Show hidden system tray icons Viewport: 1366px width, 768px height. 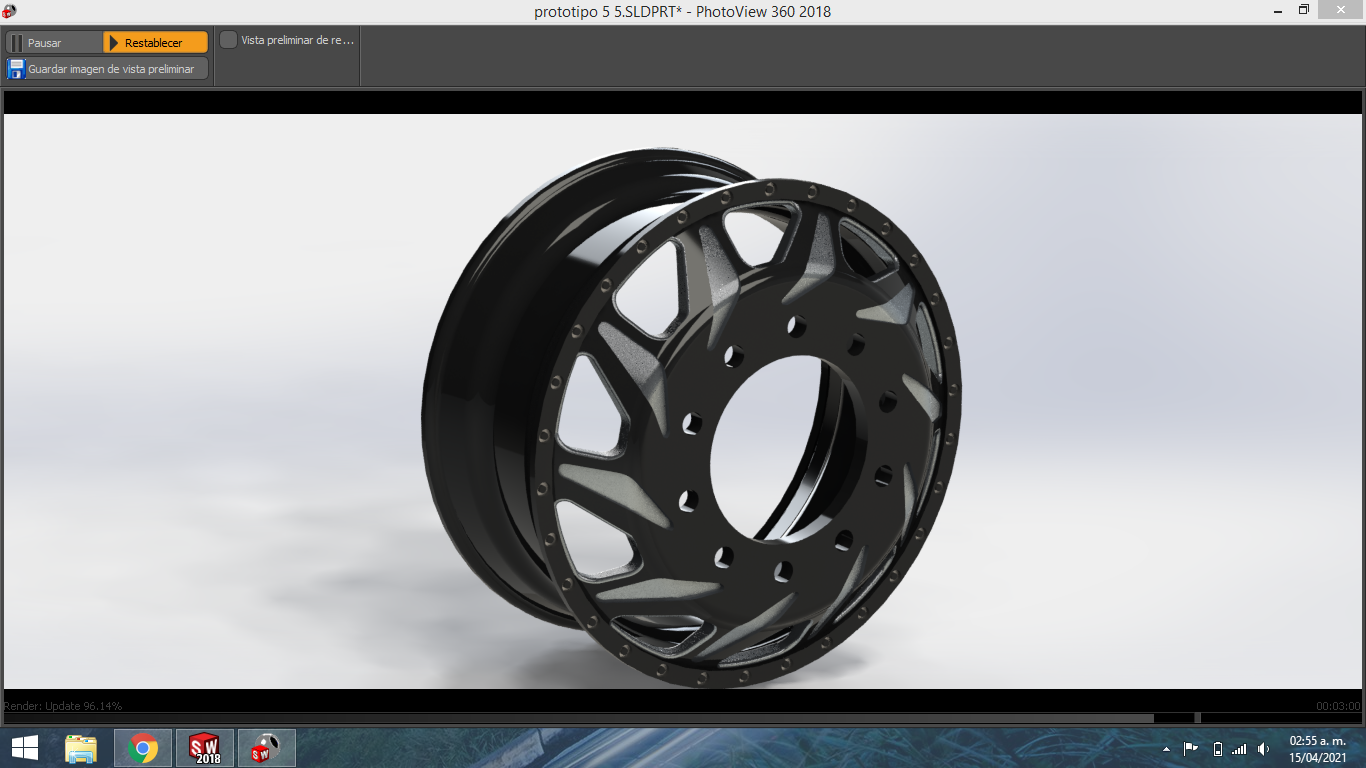[x=1166, y=749]
